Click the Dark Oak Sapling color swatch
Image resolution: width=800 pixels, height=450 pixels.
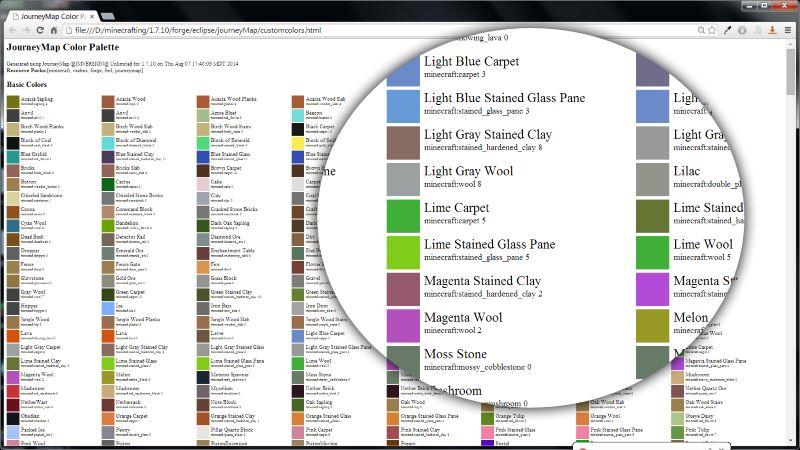(x=203, y=225)
